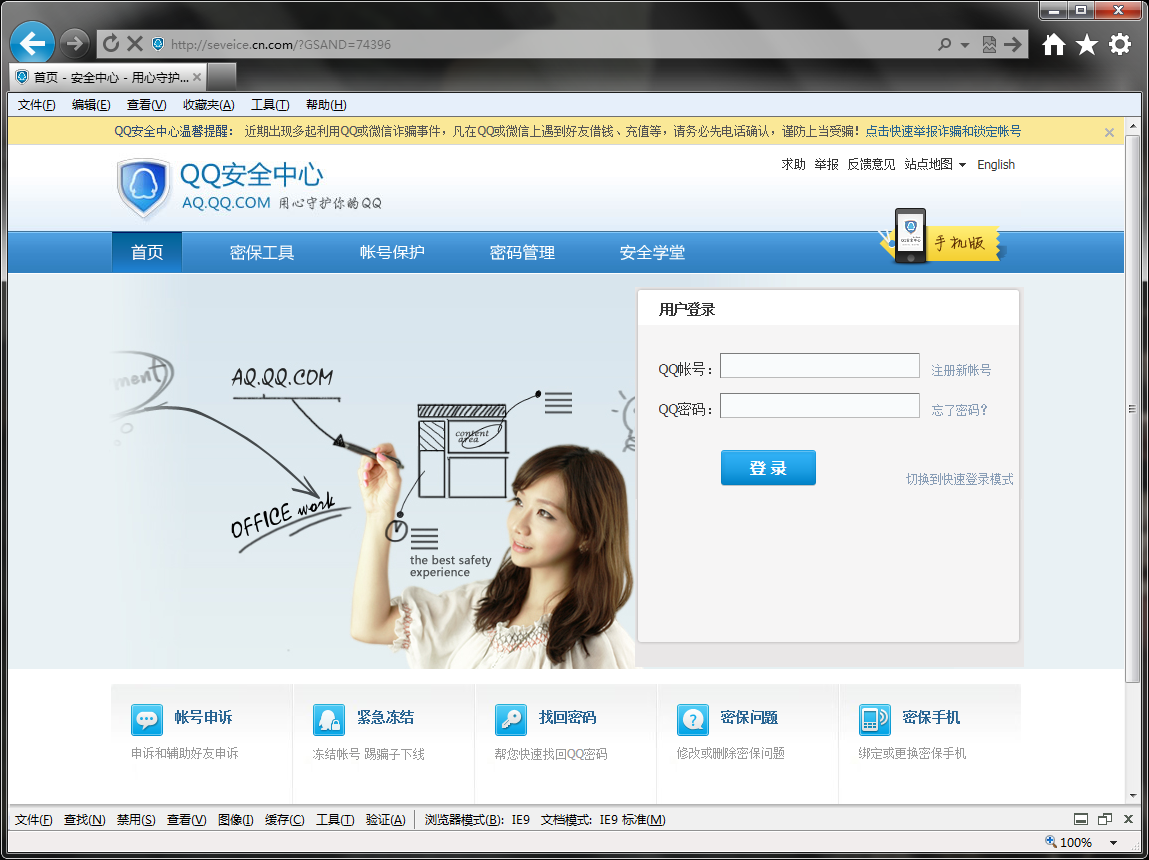Dismiss the yellow warning notice bar
This screenshot has height=860, width=1149.
[1109, 133]
